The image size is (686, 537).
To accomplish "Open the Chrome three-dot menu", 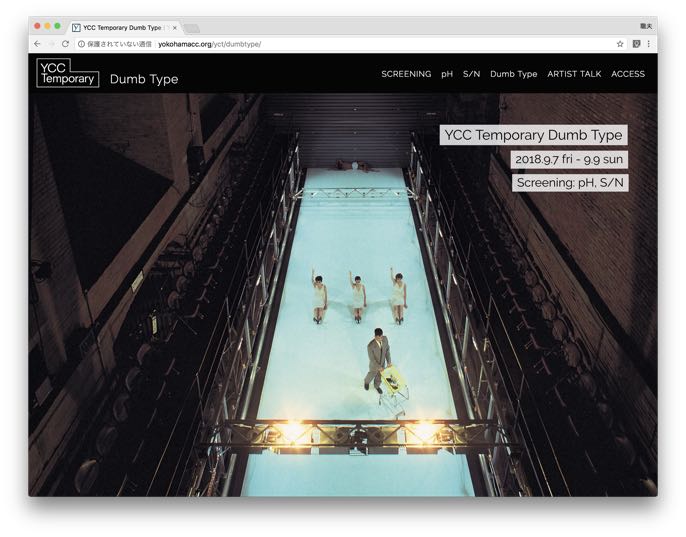I will pyautogui.click(x=649, y=44).
